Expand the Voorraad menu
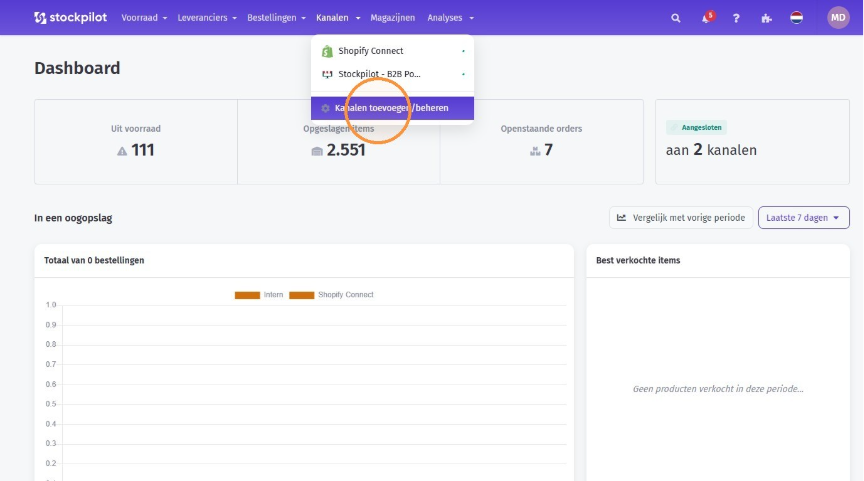Viewport: 864px width, 481px height. click(x=144, y=18)
